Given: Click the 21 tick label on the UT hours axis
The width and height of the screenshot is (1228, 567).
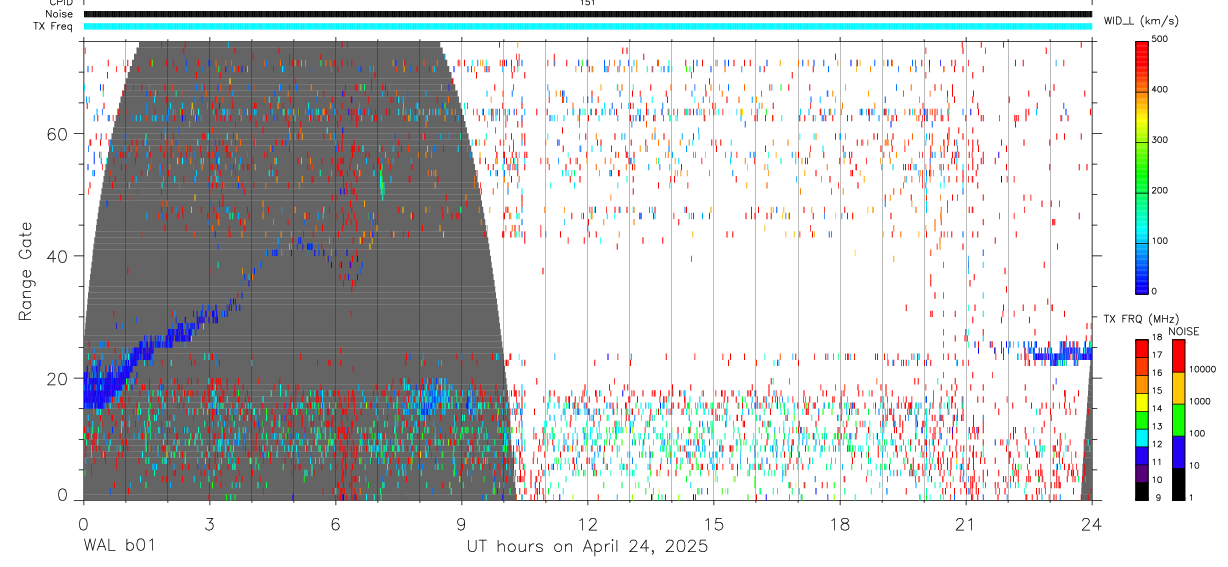Looking at the screenshot, I should click(965, 523).
